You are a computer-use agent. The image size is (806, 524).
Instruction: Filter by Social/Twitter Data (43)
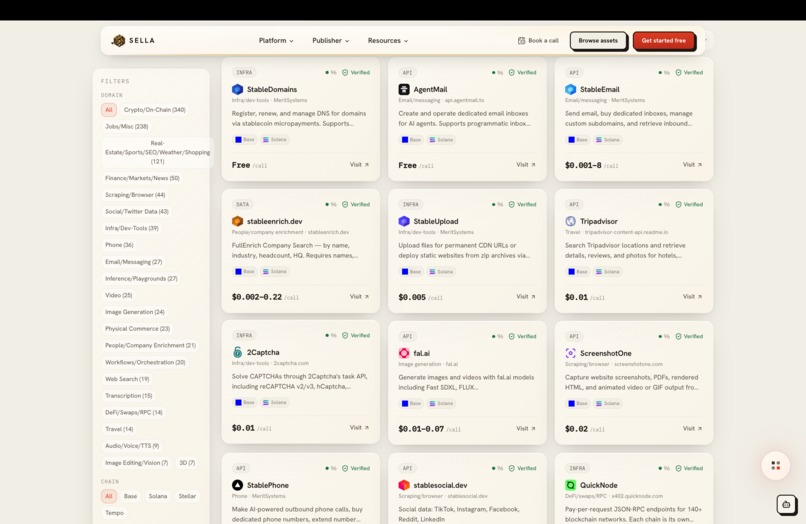[x=137, y=212]
